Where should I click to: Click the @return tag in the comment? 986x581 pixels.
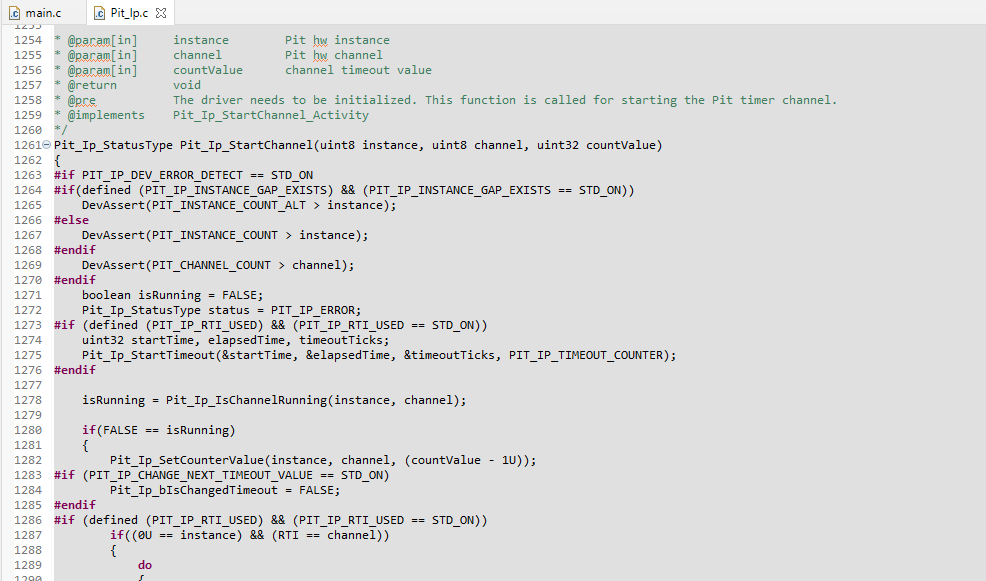point(92,85)
